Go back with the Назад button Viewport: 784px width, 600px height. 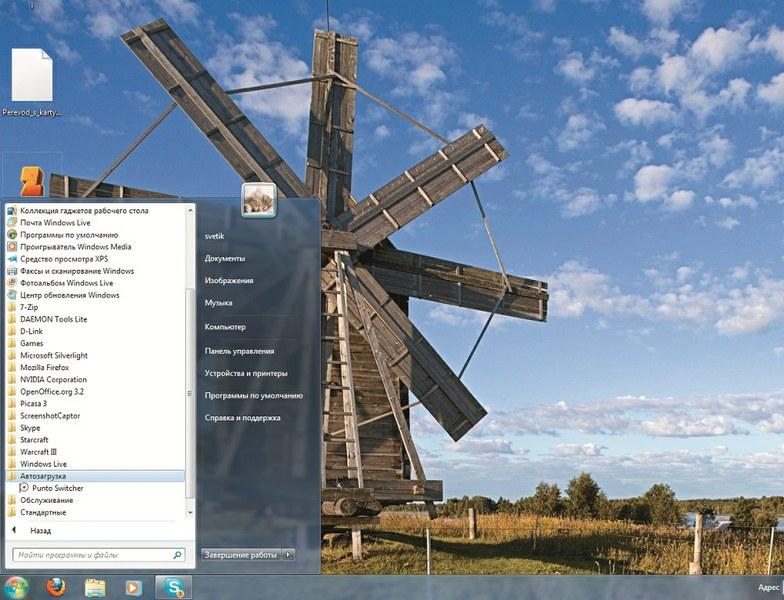pyautogui.click(x=40, y=530)
